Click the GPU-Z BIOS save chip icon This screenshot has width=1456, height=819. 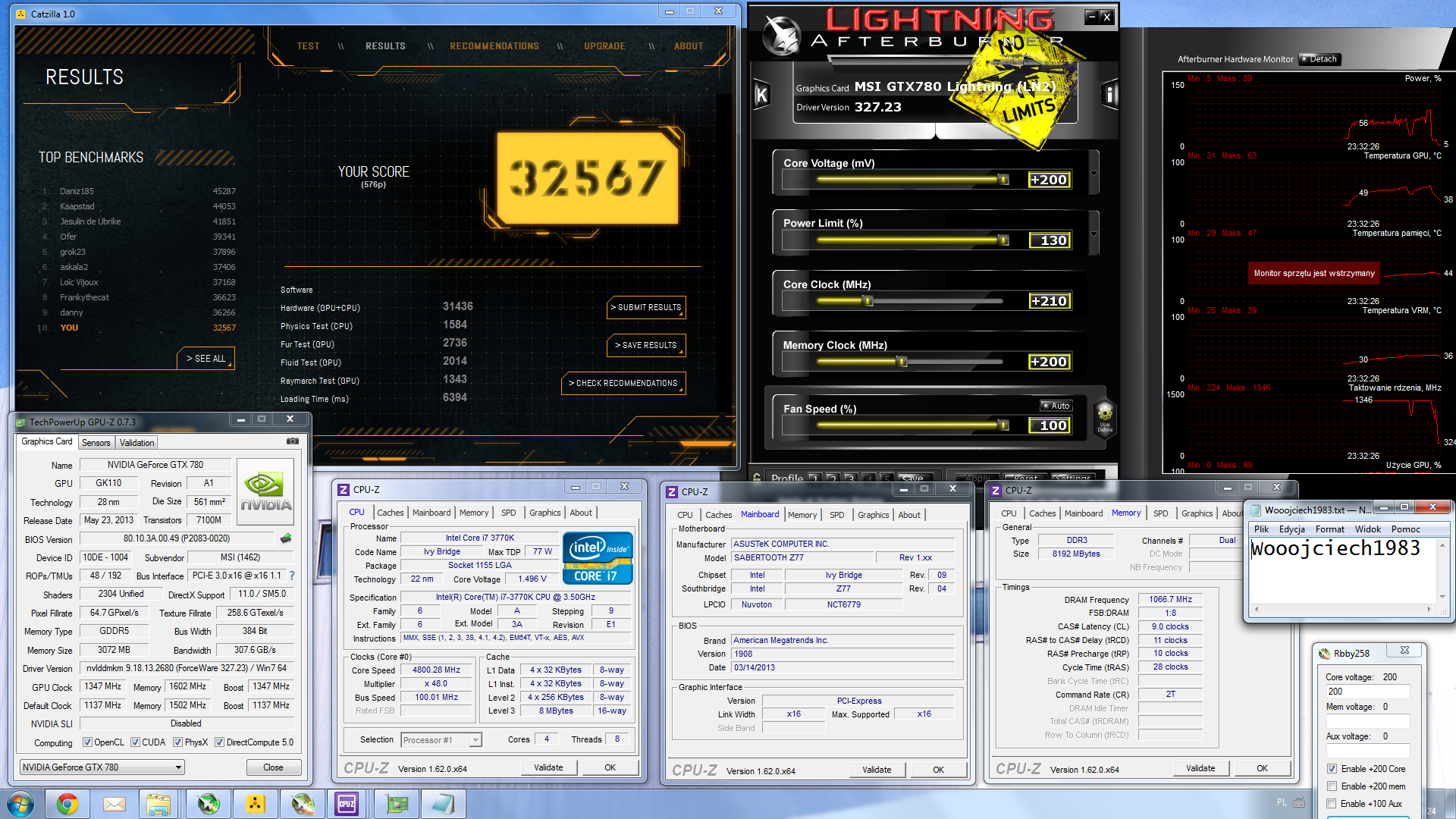(x=286, y=538)
